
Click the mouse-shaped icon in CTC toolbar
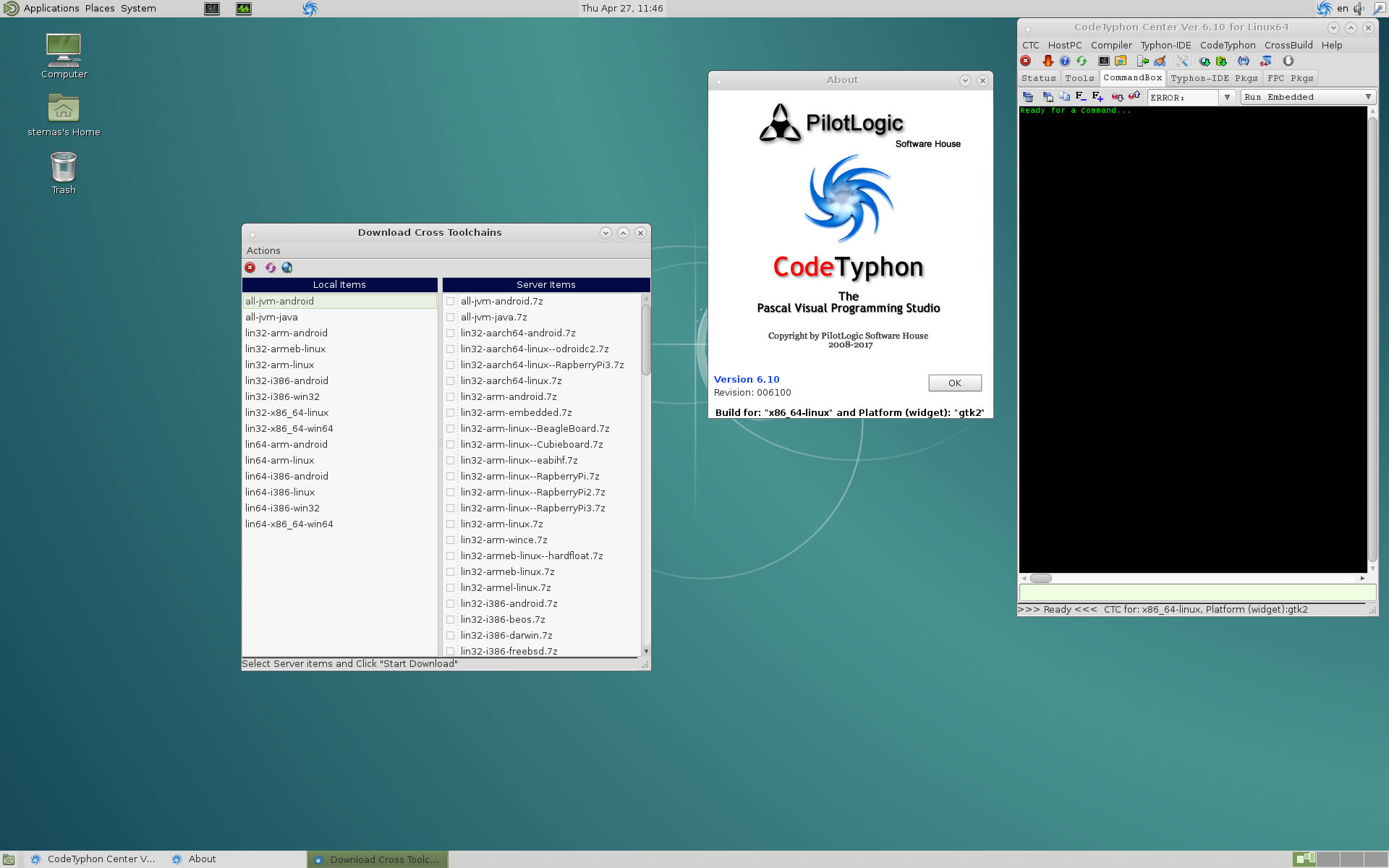pos(1288,61)
